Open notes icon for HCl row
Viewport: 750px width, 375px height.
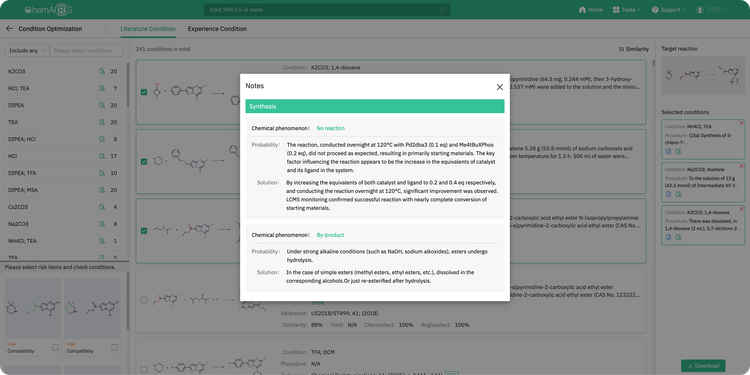[x=101, y=156]
